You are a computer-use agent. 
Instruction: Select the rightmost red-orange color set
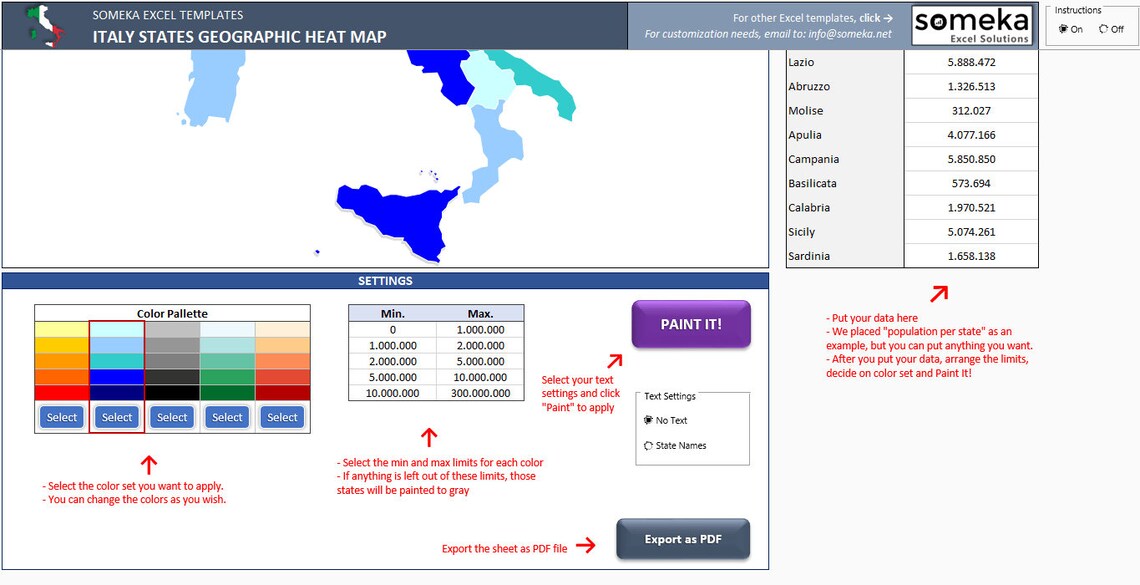[x=282, y=417]
